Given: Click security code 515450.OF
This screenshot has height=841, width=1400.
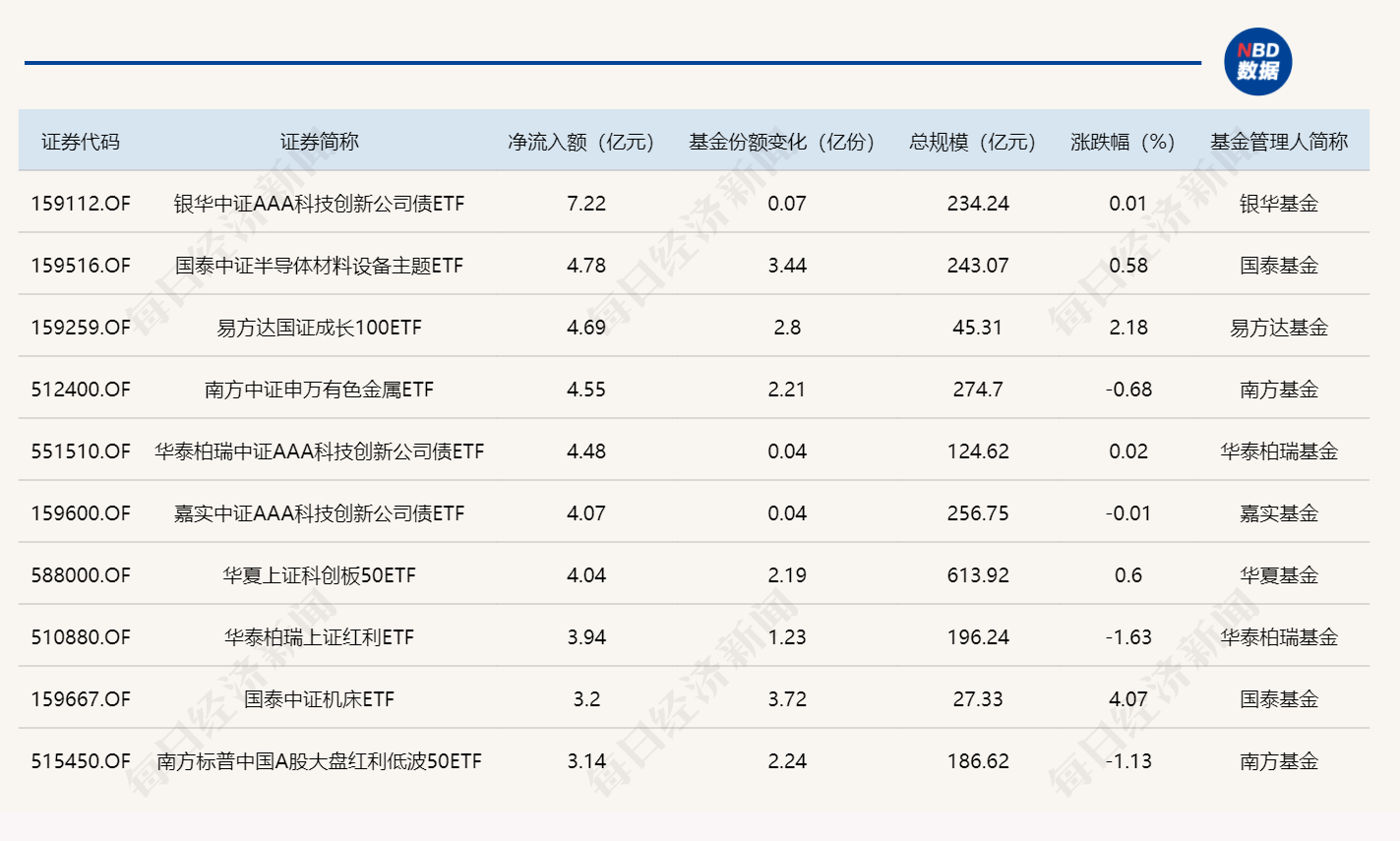Looking at the screenshot, I should pos(81,761).
